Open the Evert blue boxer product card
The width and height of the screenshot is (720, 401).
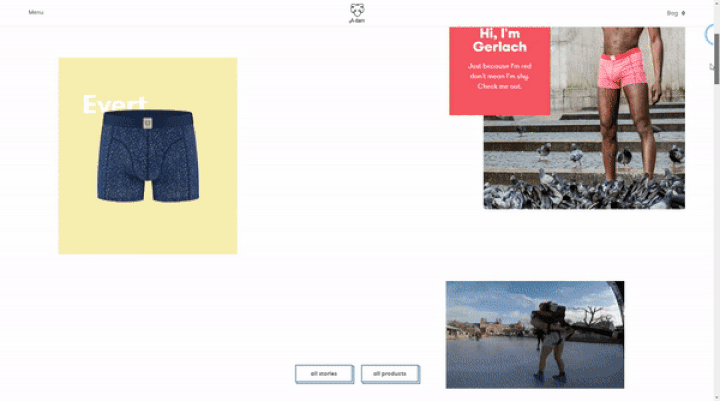point(148,156)
